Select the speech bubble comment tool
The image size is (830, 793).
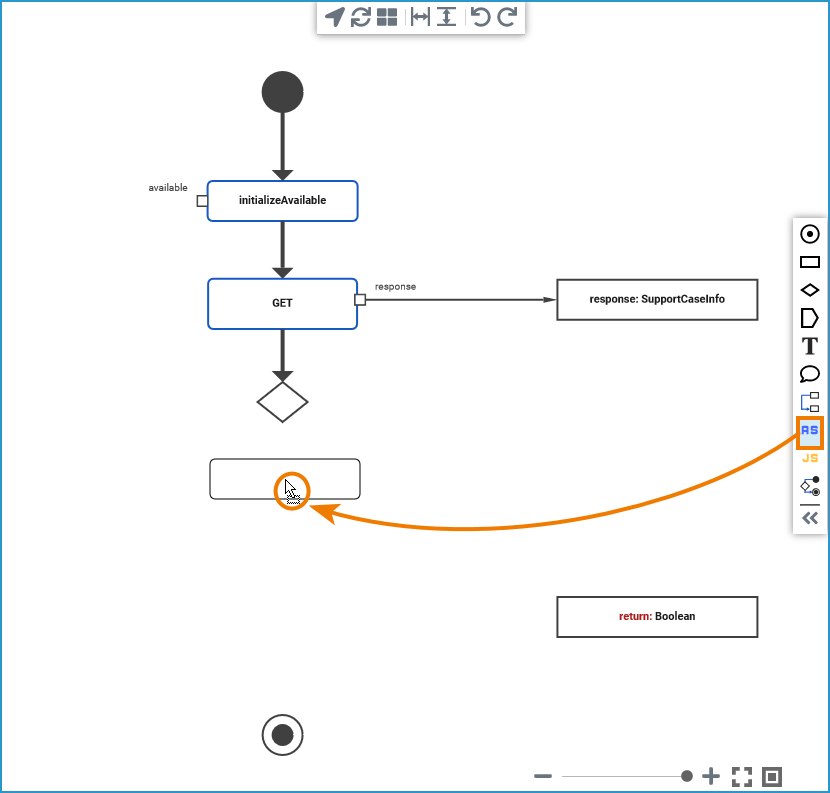[x=809, y=374]
